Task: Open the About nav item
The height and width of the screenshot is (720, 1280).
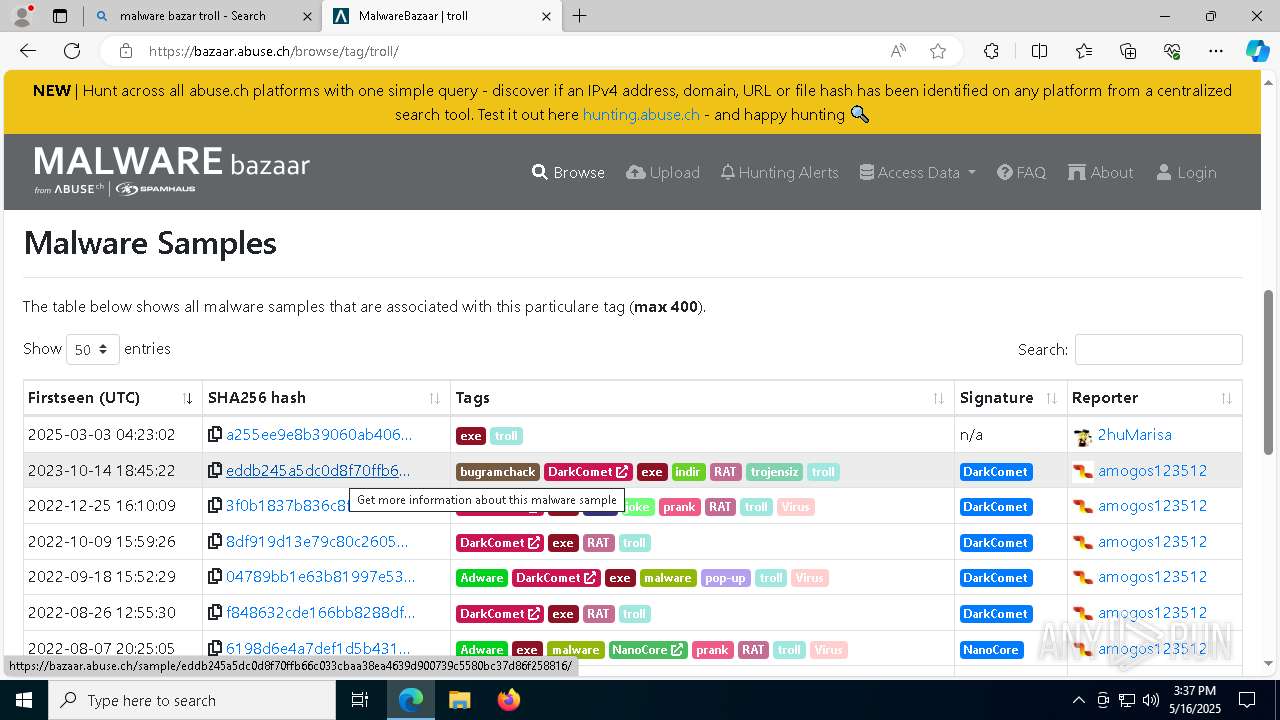Action: click(x=1100, y=172)
